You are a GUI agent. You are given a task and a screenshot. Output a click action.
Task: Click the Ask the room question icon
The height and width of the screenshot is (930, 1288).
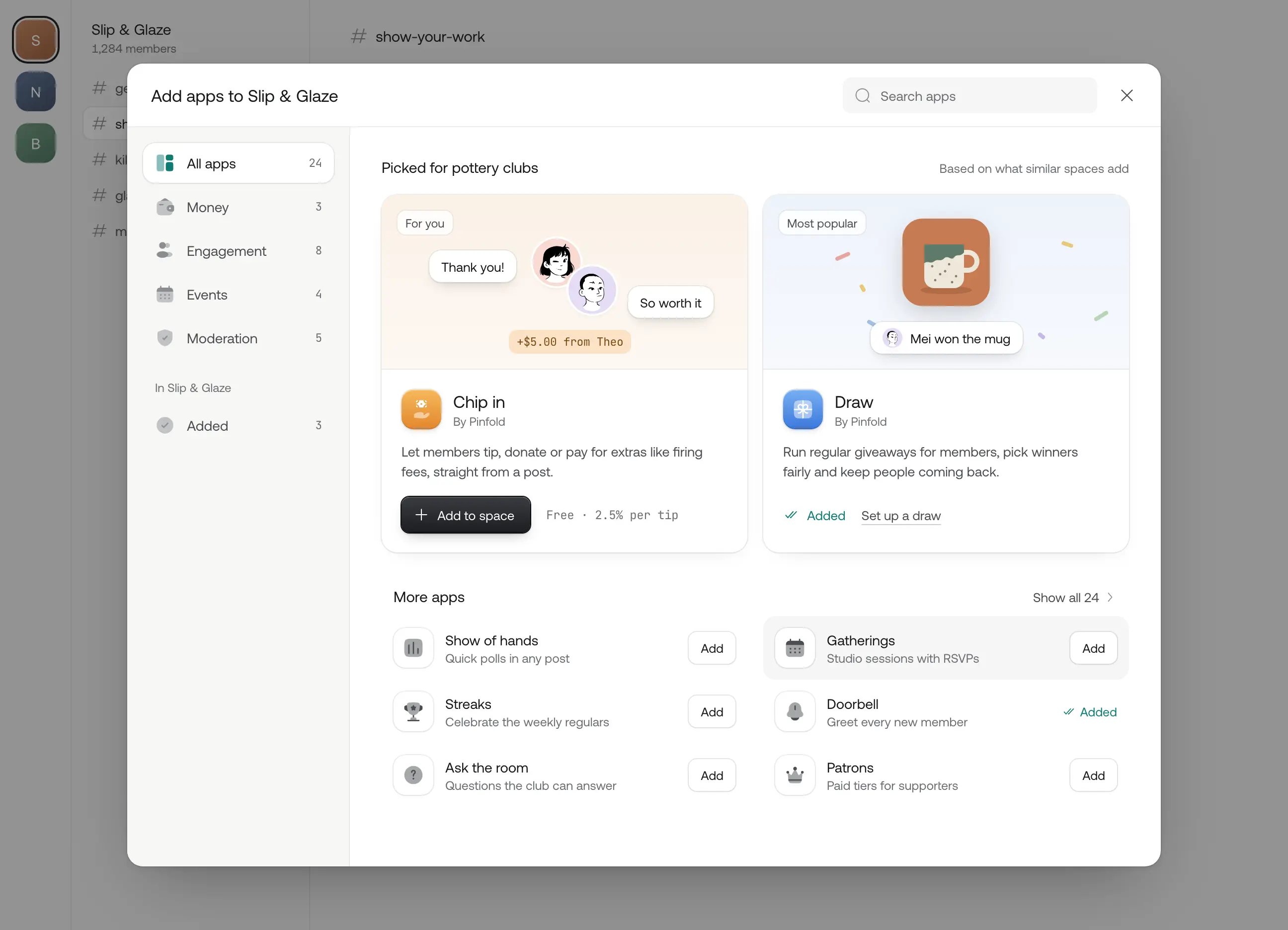(x=413, y=775)
